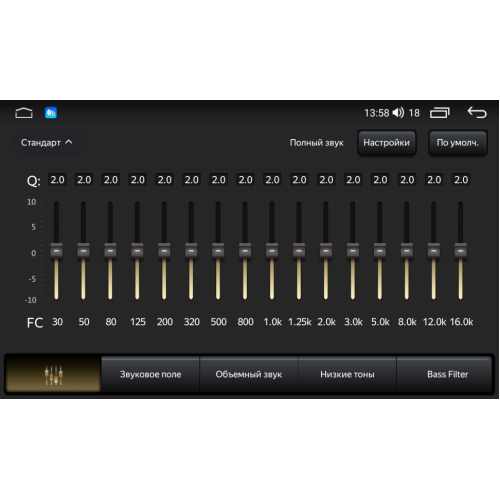Image resolution: width=500 pixels, height=500 pixels.
Task: Click the 1.25k frequency label
Action: (x=299, y=322)
